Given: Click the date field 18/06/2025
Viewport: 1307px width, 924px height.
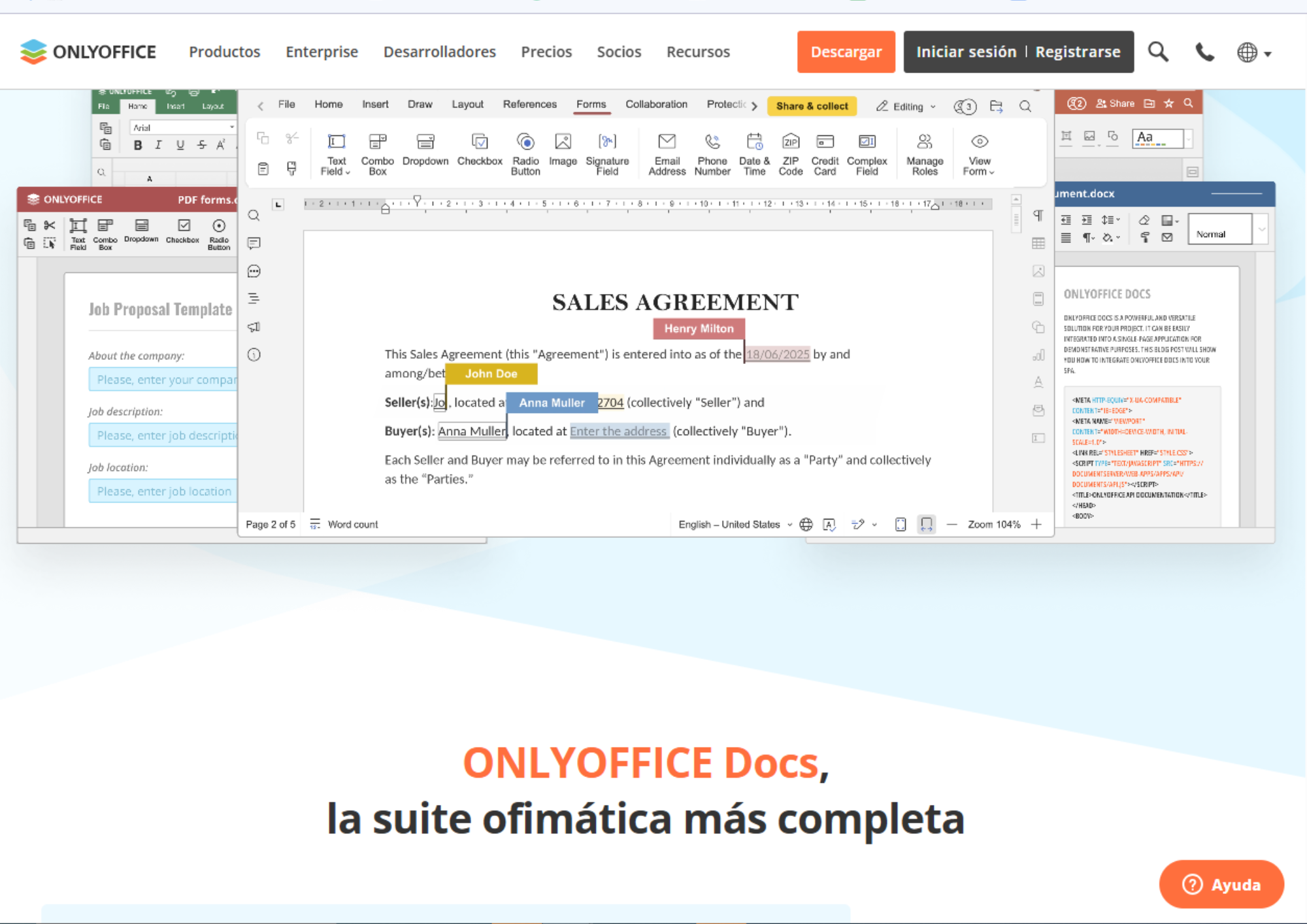Looking at the screenshot, I should point(778,354).
